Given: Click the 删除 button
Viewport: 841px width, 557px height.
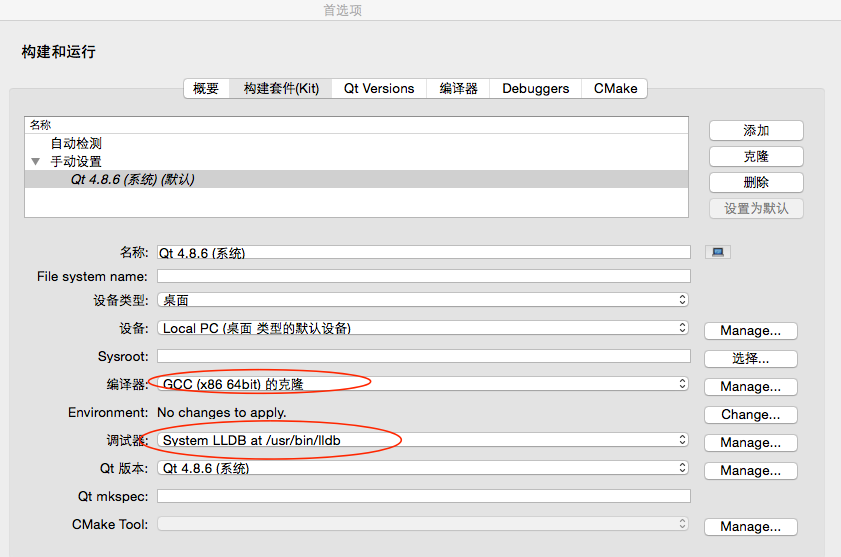Looking at the screenshot, I should coord(756,182).
